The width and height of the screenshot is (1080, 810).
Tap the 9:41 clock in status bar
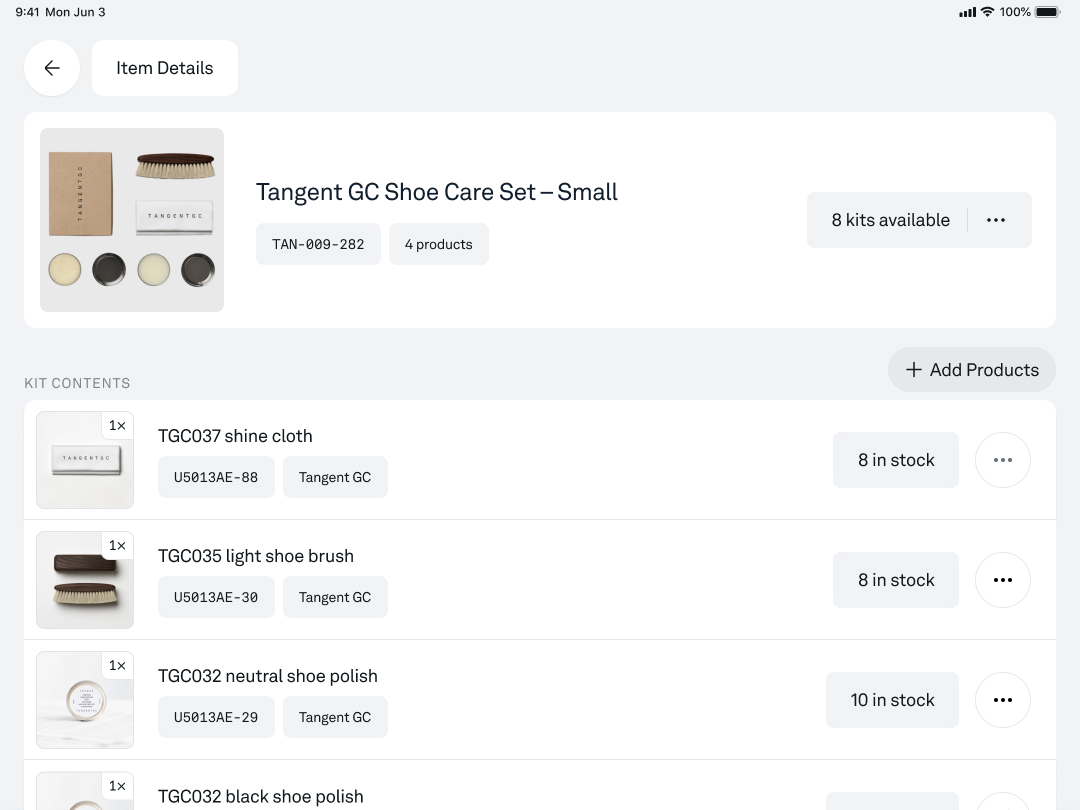pyautogui.click(x=27, y=12)
